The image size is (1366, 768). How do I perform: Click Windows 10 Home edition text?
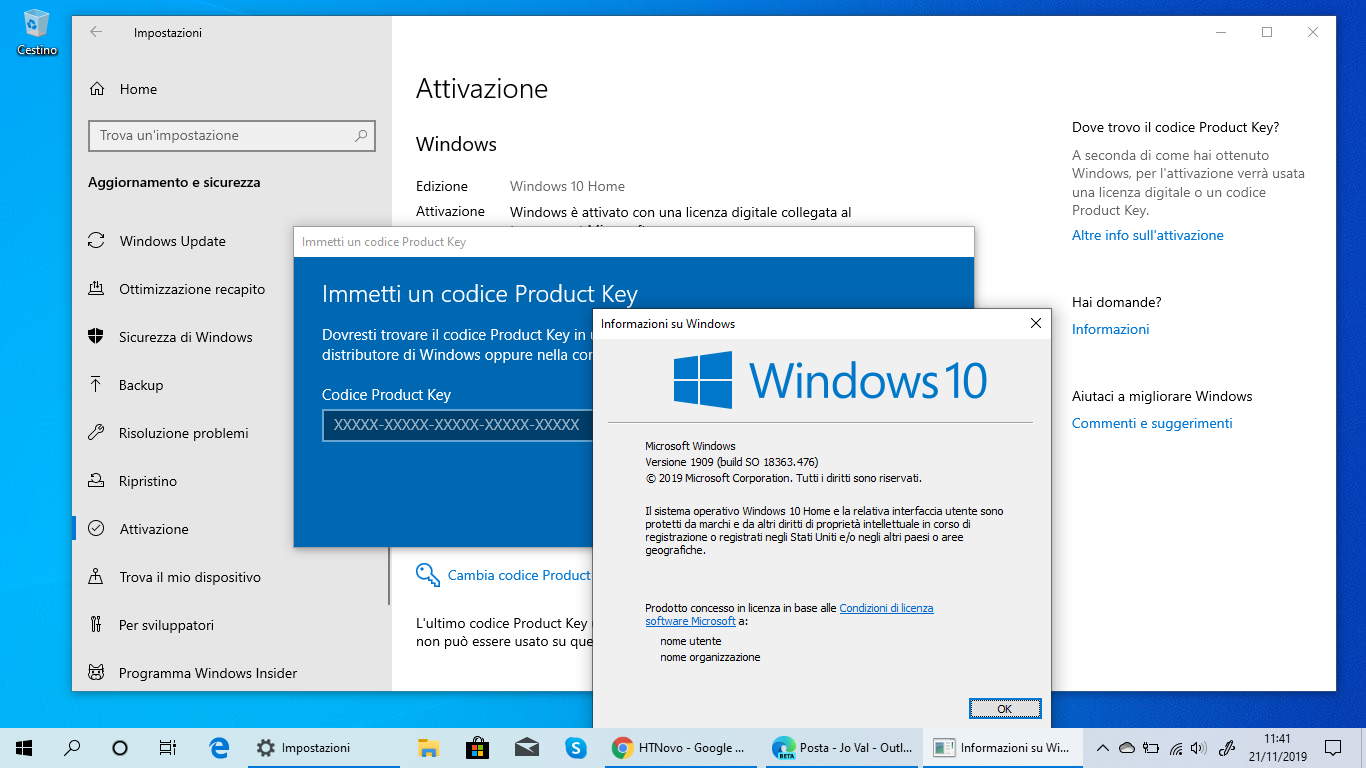point(567,186)
